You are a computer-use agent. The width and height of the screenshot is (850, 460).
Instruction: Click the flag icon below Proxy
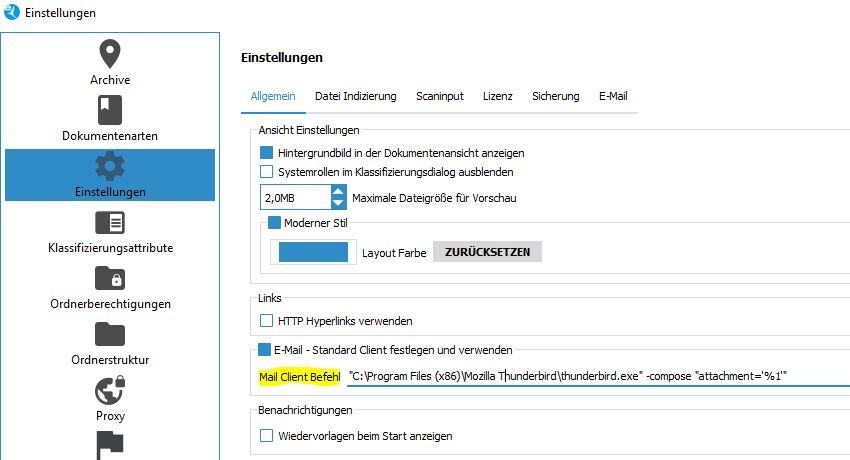110,443
